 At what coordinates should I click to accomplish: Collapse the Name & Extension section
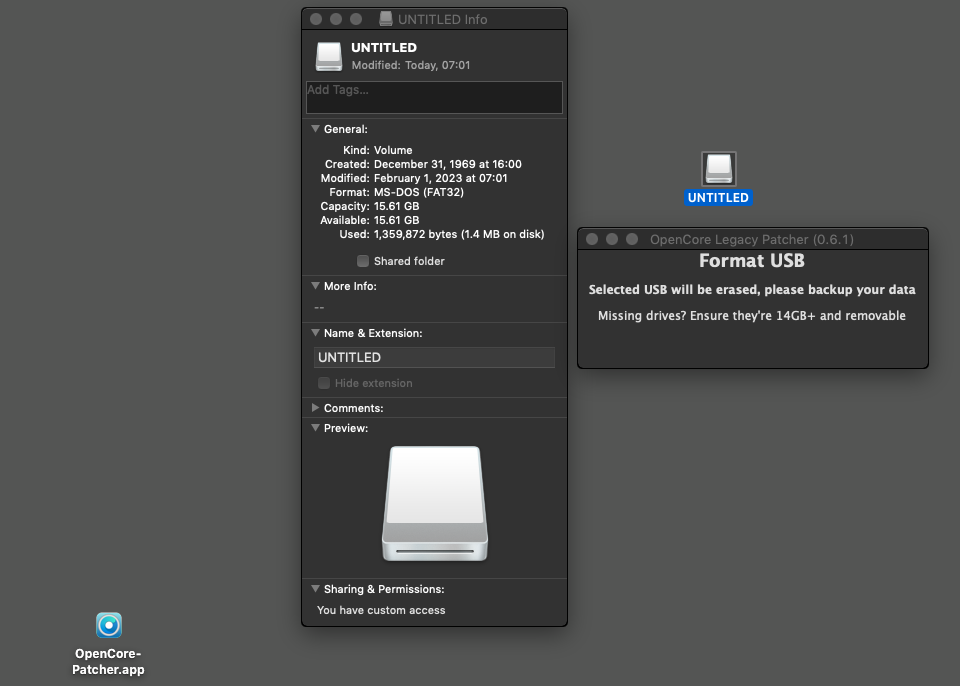tap(315, 333)
